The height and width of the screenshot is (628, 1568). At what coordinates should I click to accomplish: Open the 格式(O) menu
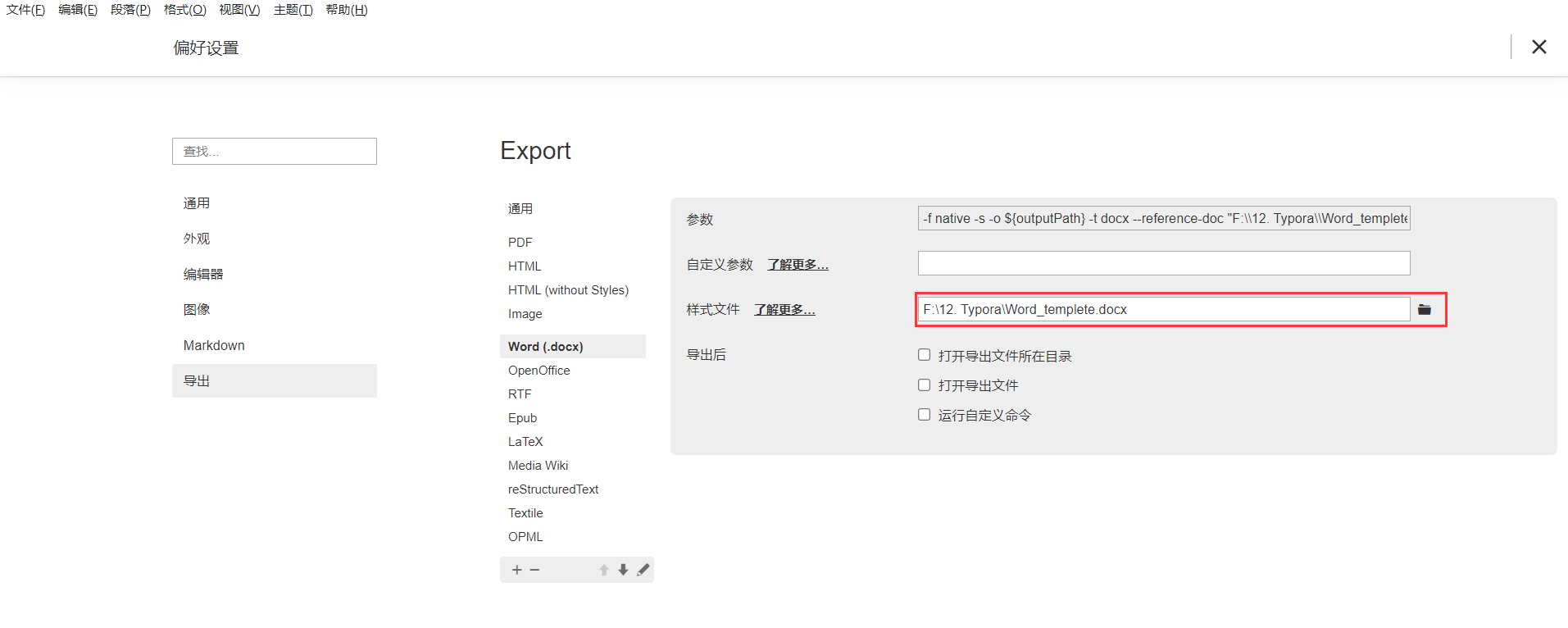pyautogui.click(x=184, y=10)
